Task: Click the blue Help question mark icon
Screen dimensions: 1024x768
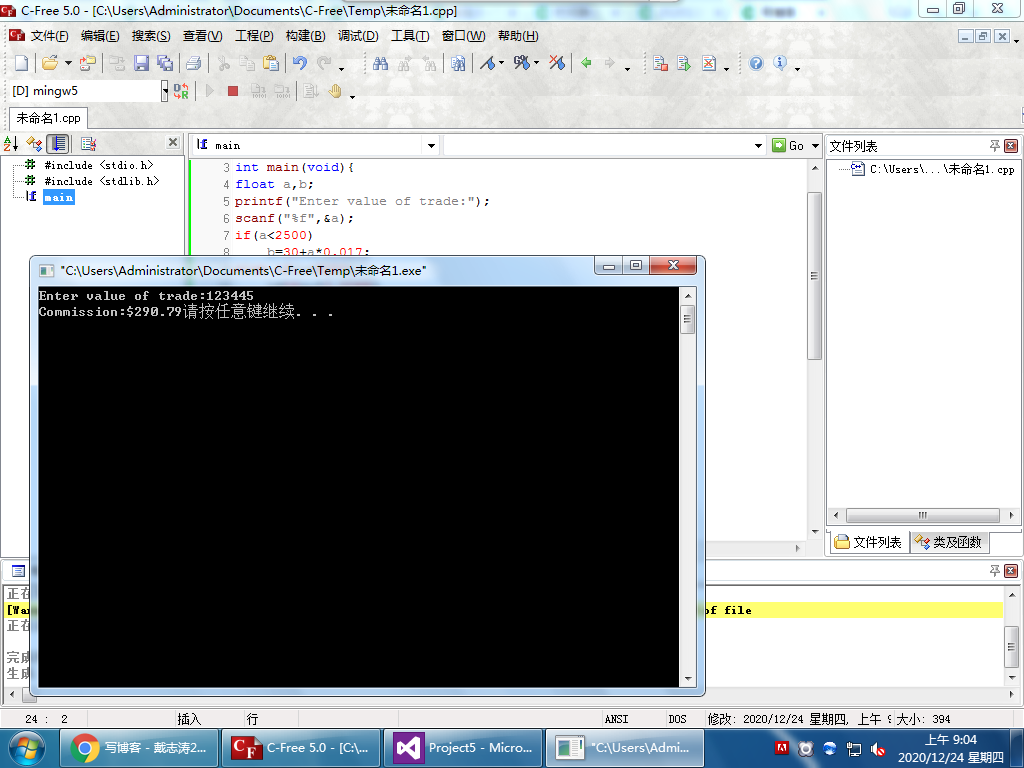Action: [756, 63]
